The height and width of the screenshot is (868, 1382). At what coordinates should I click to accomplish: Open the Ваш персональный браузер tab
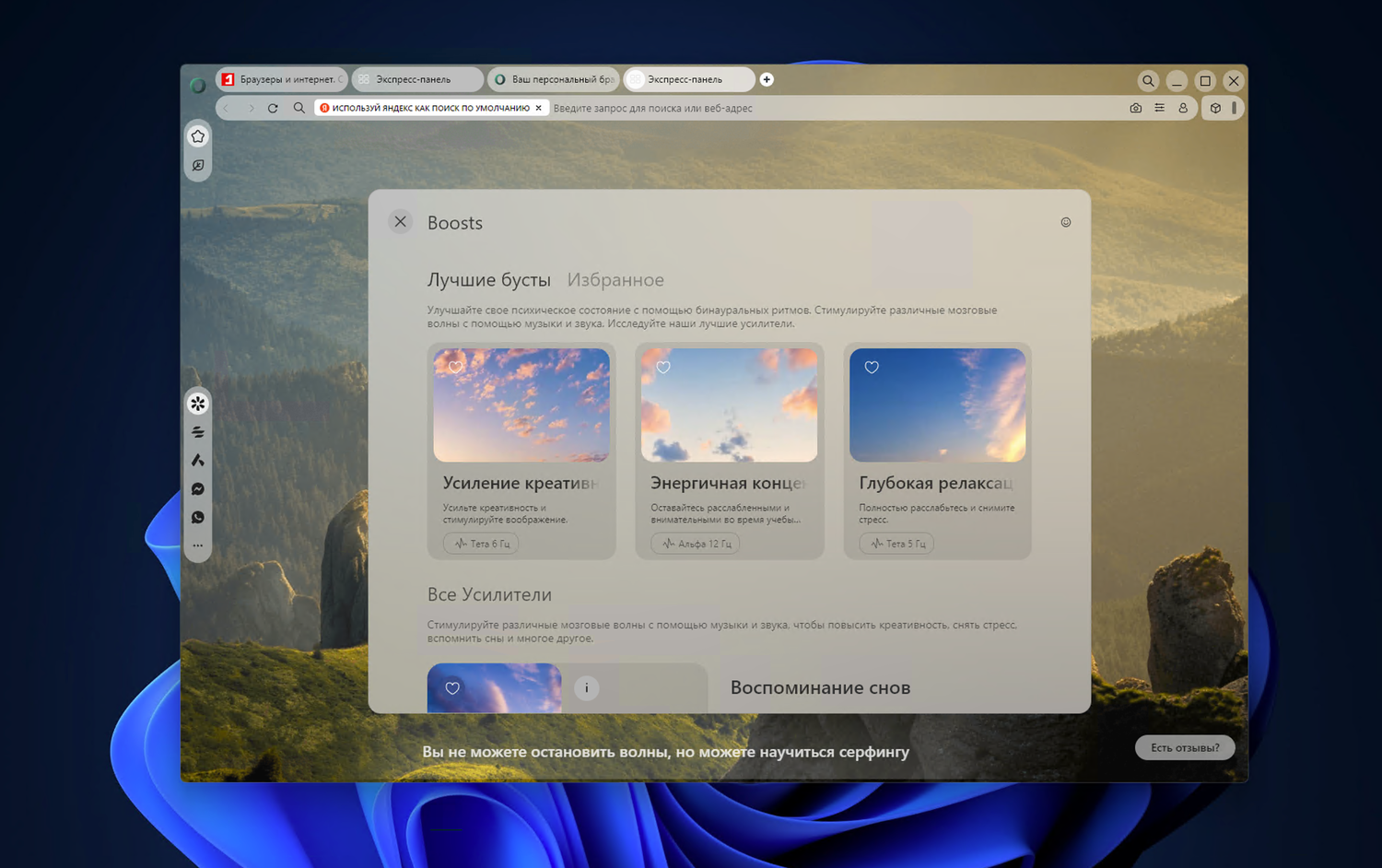(x=553, y=79)
